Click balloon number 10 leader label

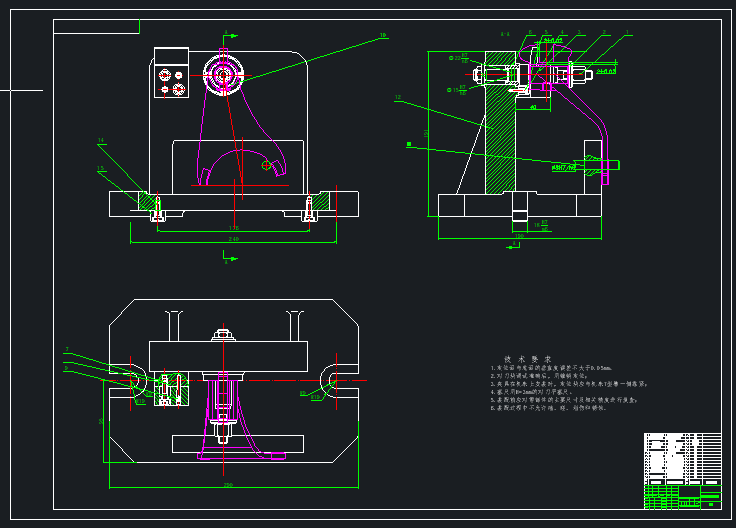click(x=383, y=35)
